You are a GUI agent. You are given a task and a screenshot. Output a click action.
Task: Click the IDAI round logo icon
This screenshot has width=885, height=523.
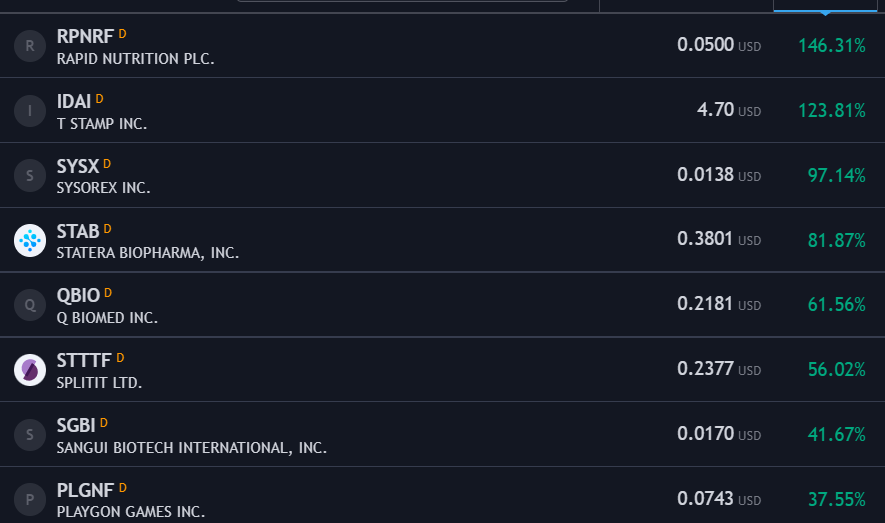(30, 111)
